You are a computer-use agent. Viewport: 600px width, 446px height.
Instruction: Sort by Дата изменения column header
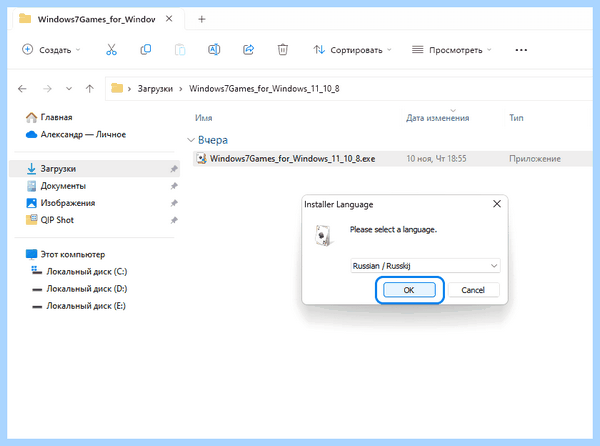pyautogui.click(x=437, y=118)
